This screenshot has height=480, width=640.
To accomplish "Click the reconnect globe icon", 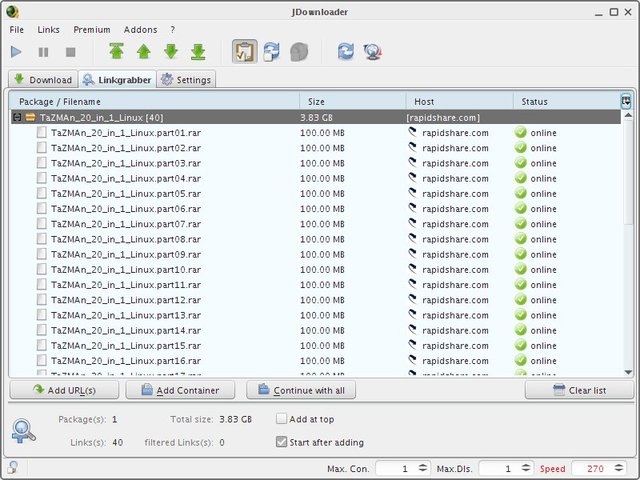I will coord(372,52).
